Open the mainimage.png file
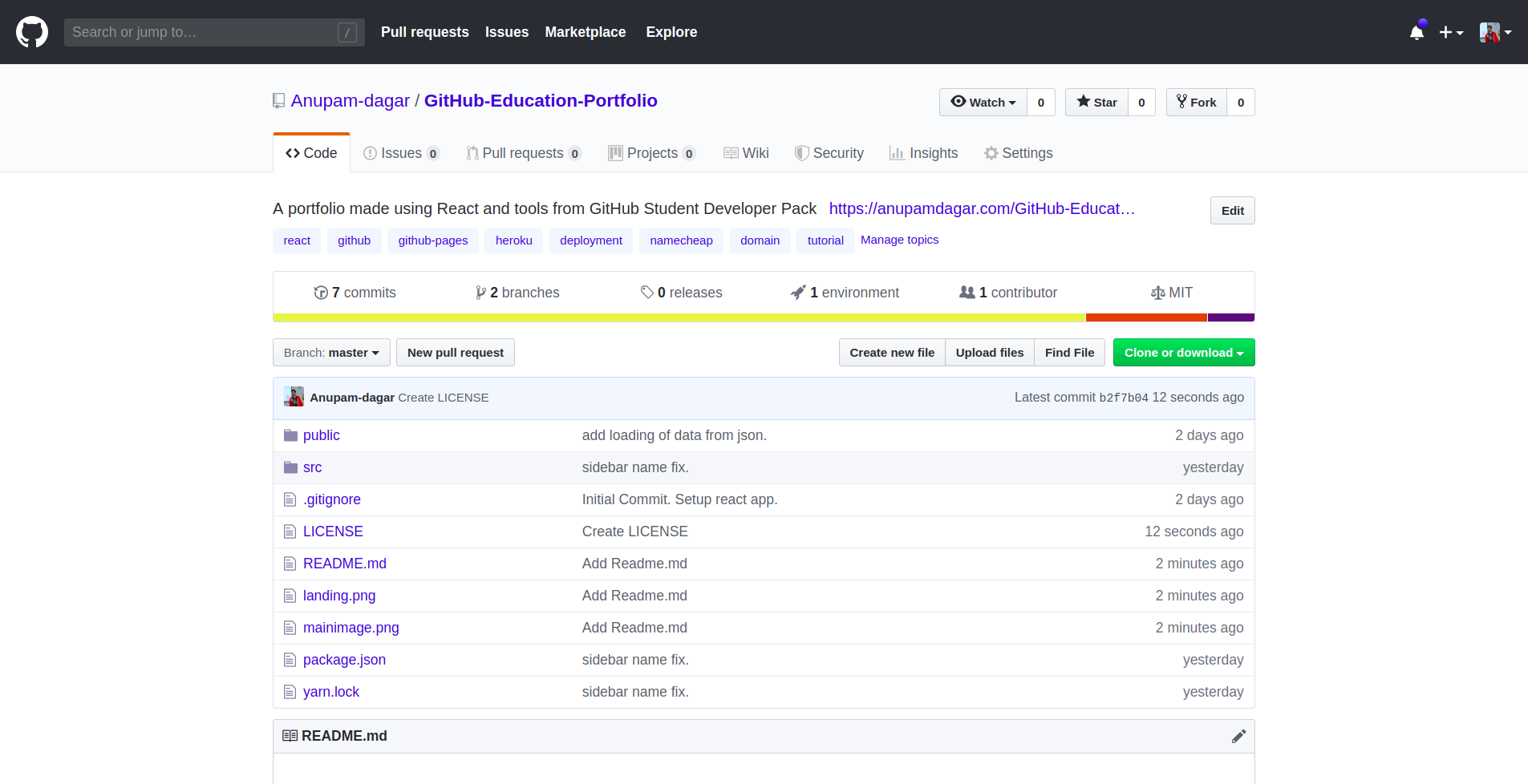Screen dimensions: 1528x784 point(351,628)
